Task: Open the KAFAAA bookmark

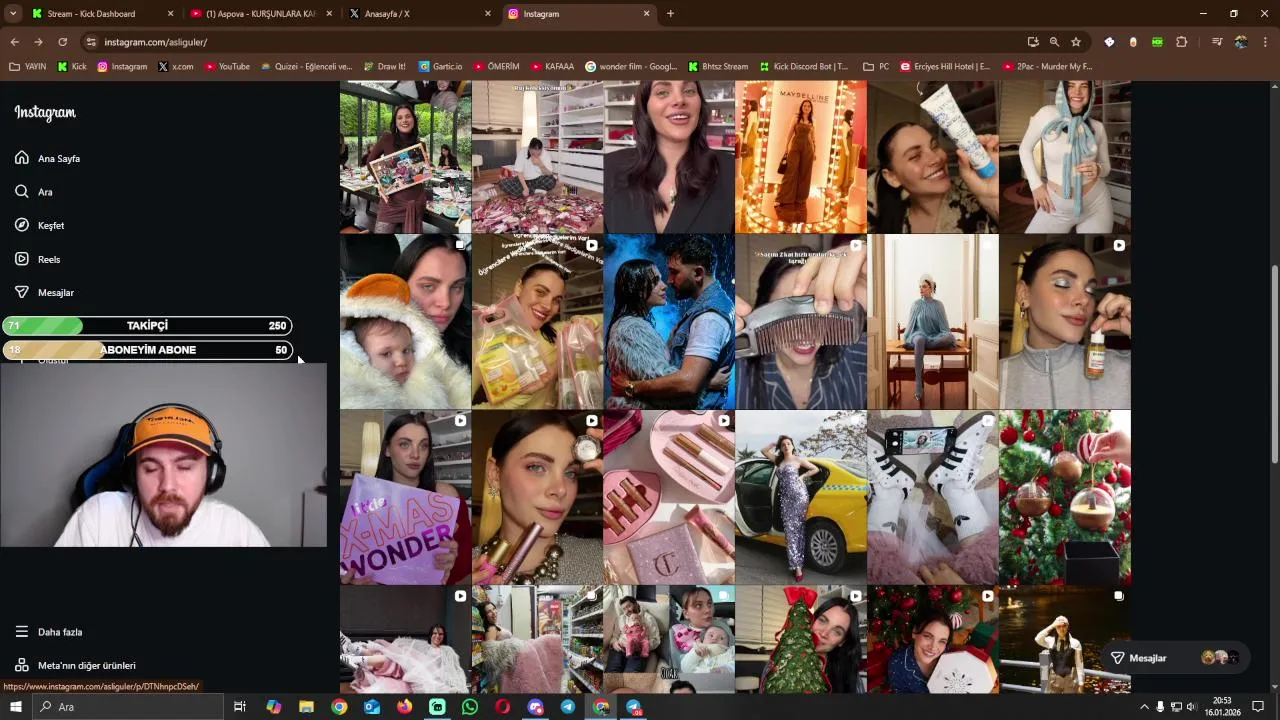Action: click(551, 67)
